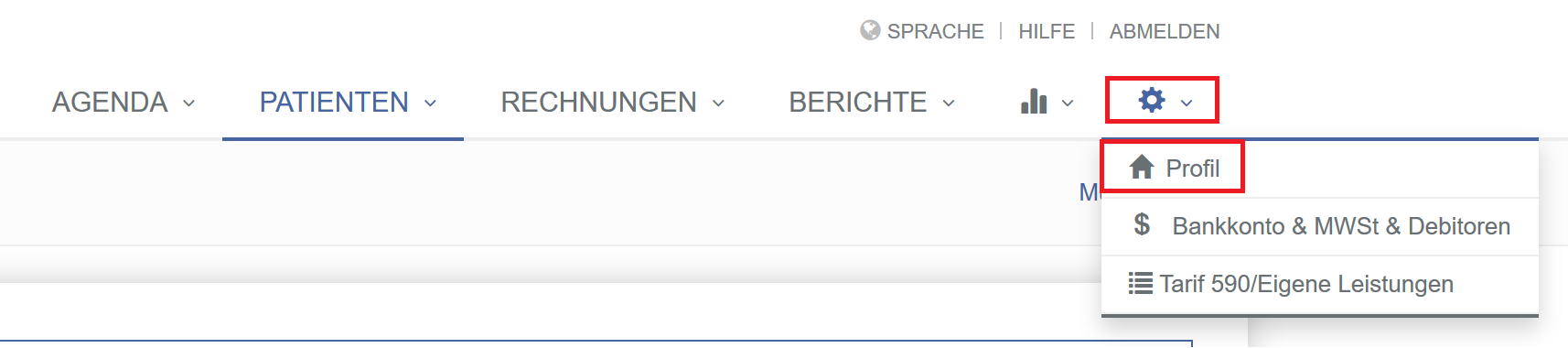Image resolution: width=1568 pixels, height=348 pixels.
Task: Expand the BERICHTE chevron arrow
Action: [x=949, y=103]
